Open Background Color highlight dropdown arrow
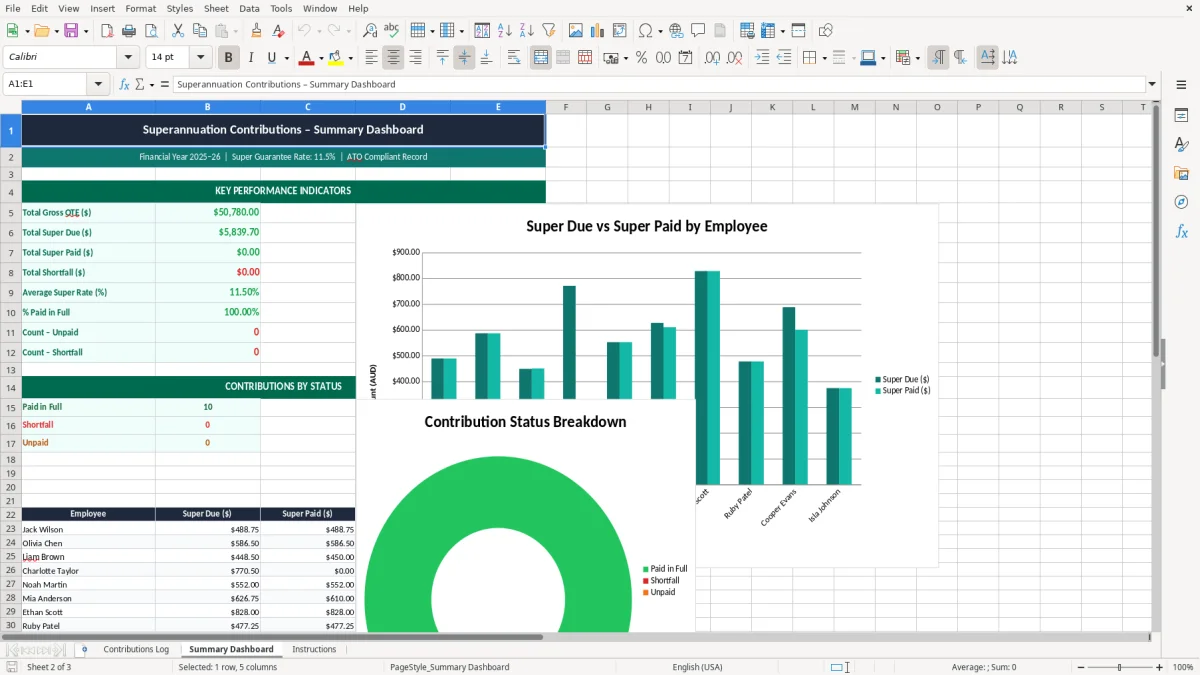The height and width of the screenshot is (675, 1200). pyautogui.click(x=350, y=58)
